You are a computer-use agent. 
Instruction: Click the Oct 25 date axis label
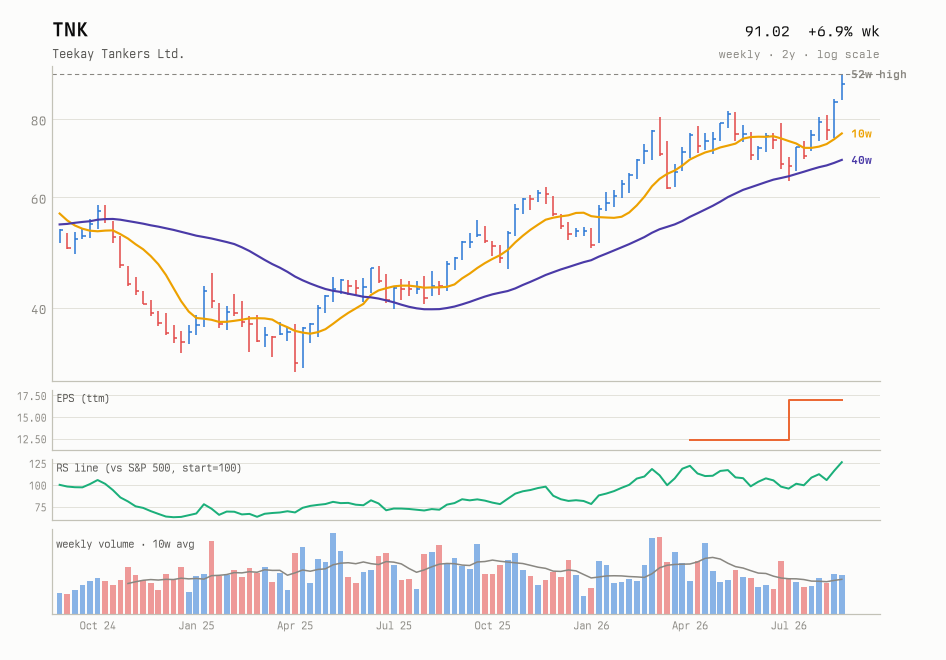492,626
